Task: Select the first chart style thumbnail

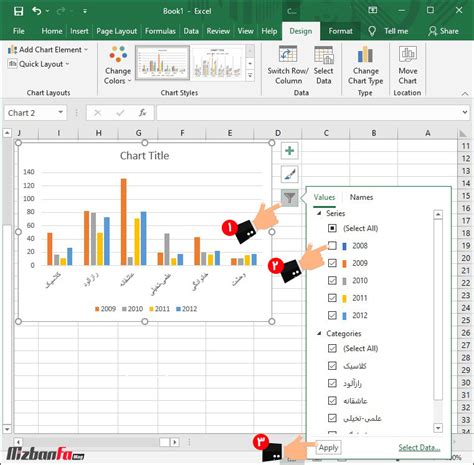Action: pyautogui.click(x=162, y=63)
